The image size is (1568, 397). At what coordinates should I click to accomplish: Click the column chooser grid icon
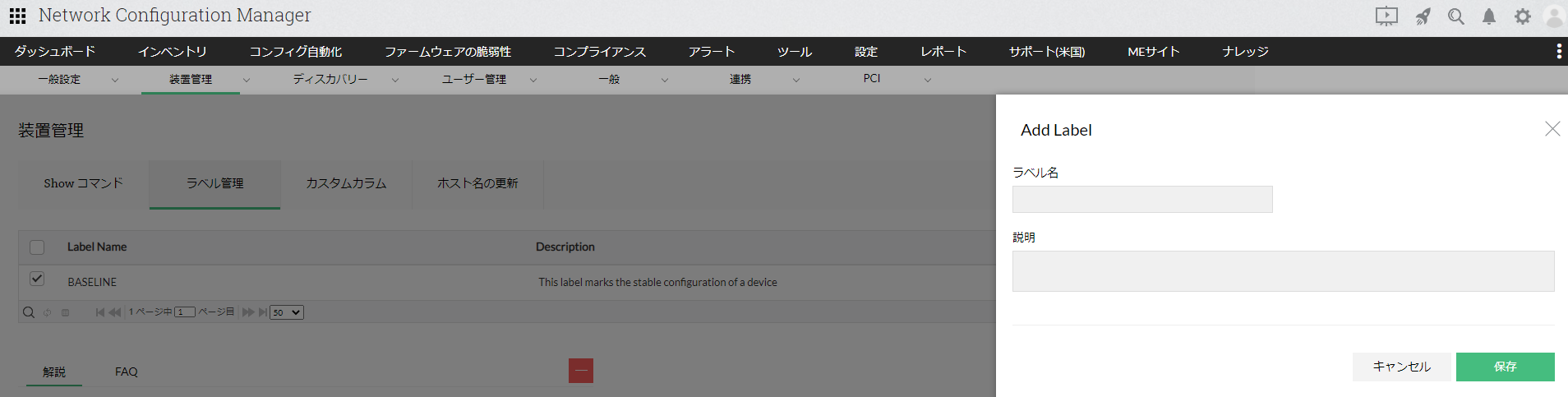pyautogui.click(x=66, y=312)
